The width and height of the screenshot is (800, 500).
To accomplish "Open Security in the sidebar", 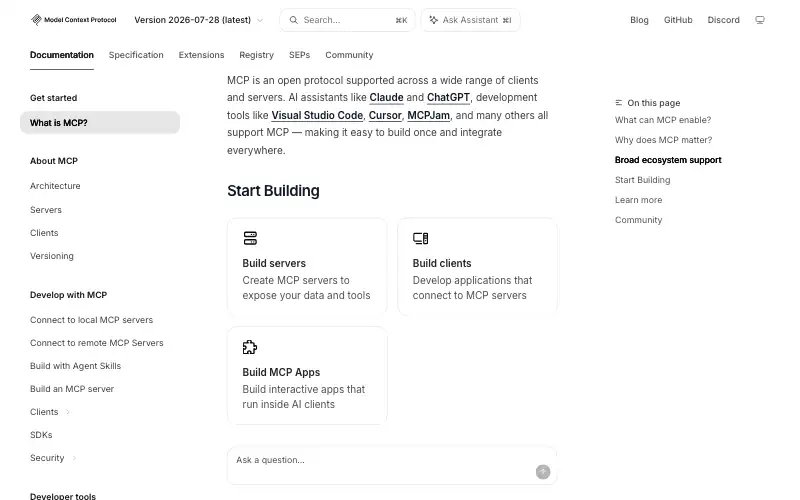I will pos(47,458).
